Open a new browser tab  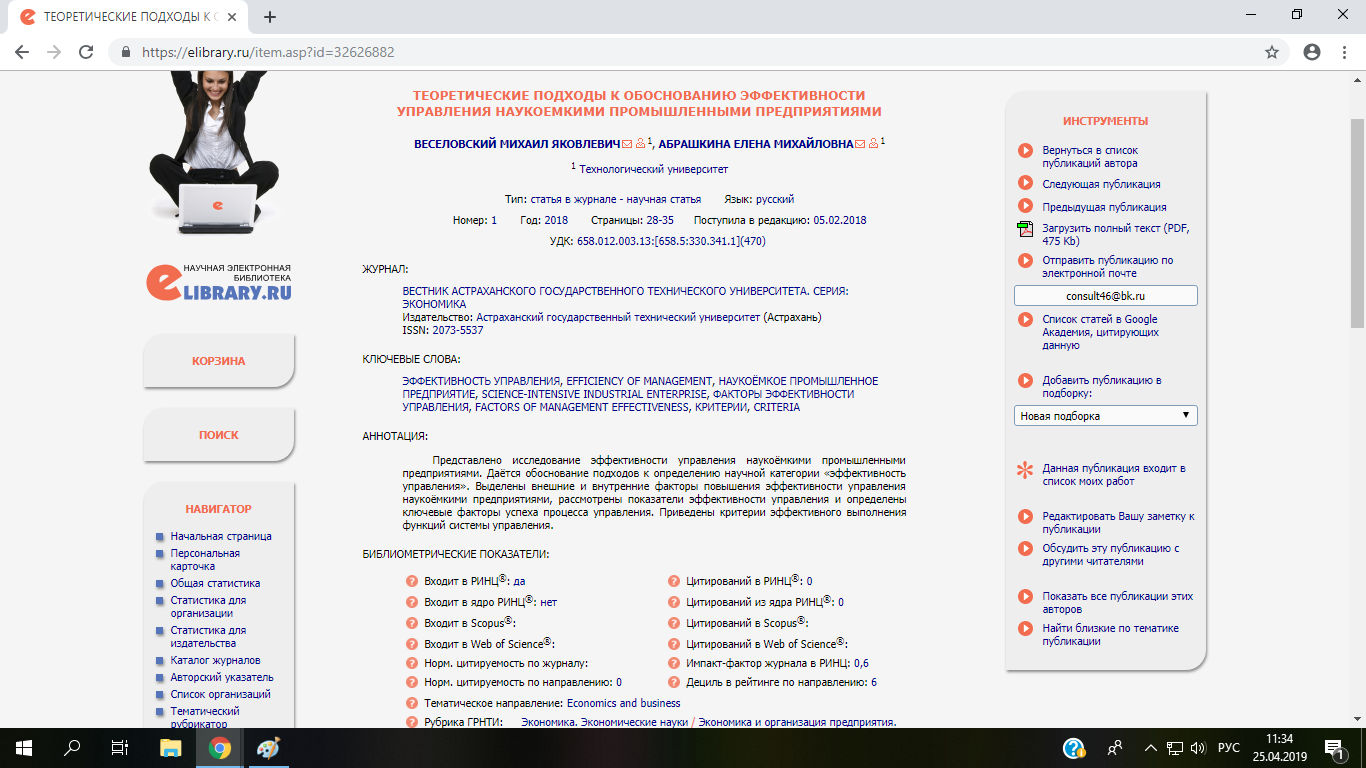(270, 17)
